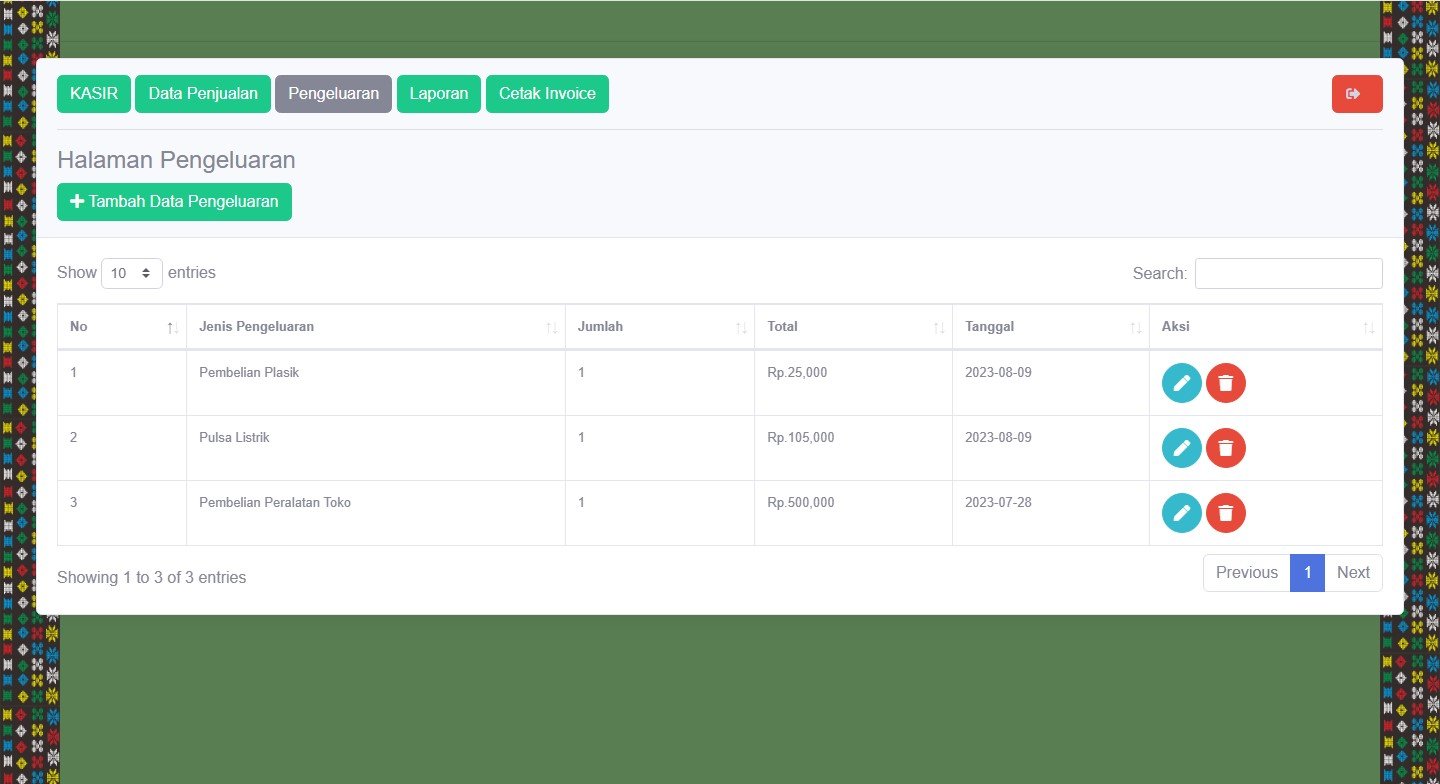
Task: Open the show entries dropdown
Action: (132, 273)
